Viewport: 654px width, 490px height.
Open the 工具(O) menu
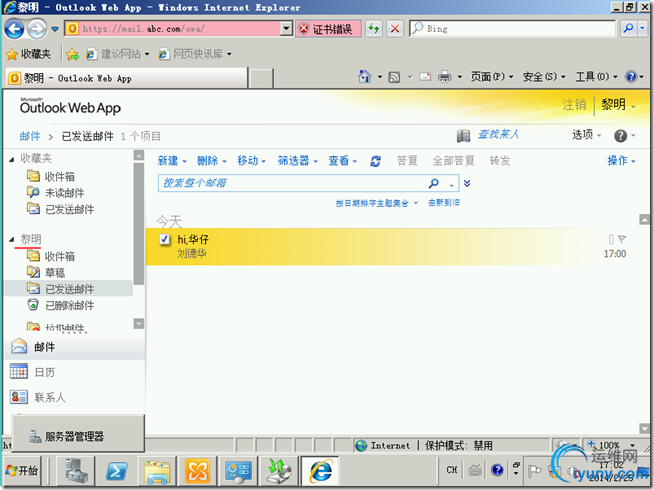click(x=596, y=77)
